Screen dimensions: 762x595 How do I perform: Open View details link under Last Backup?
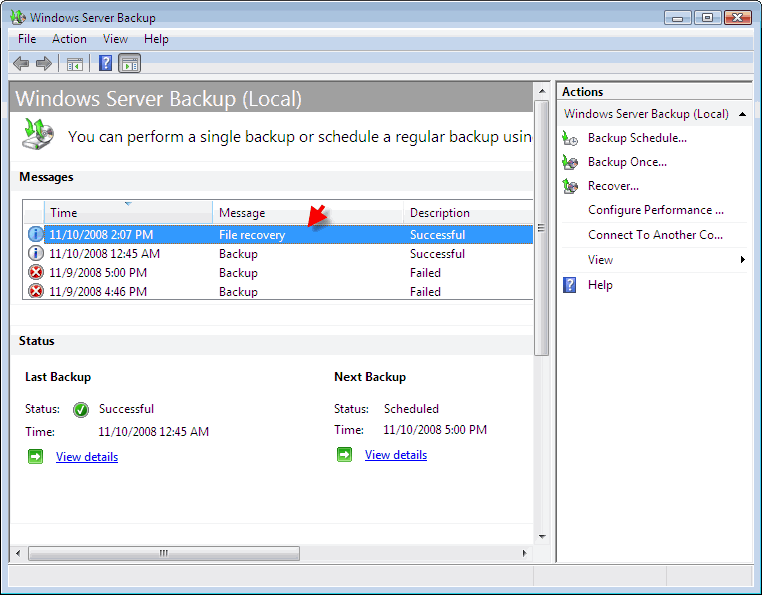coord(87,457)
